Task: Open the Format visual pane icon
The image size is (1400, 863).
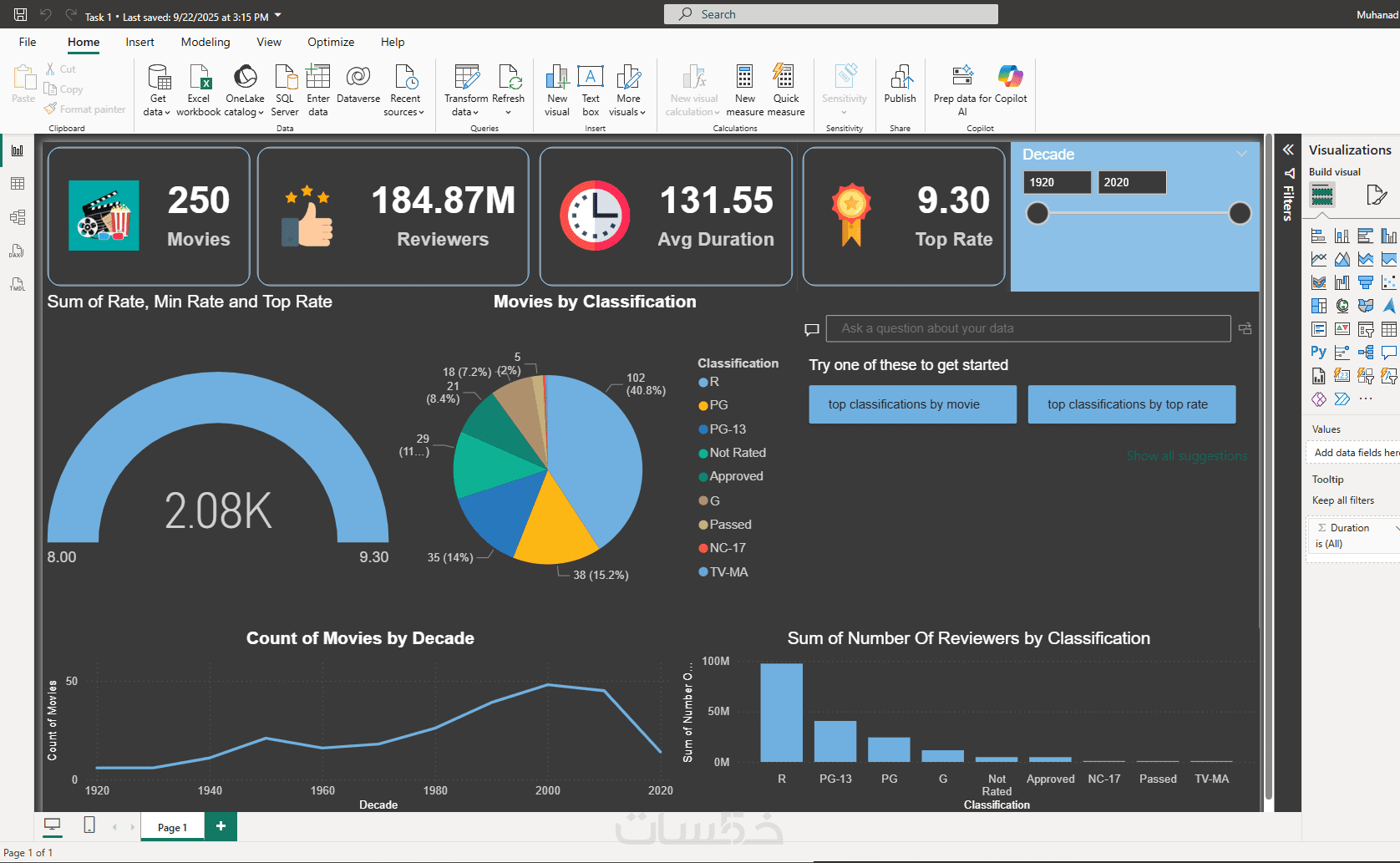Action: (x=1377, y=195)
